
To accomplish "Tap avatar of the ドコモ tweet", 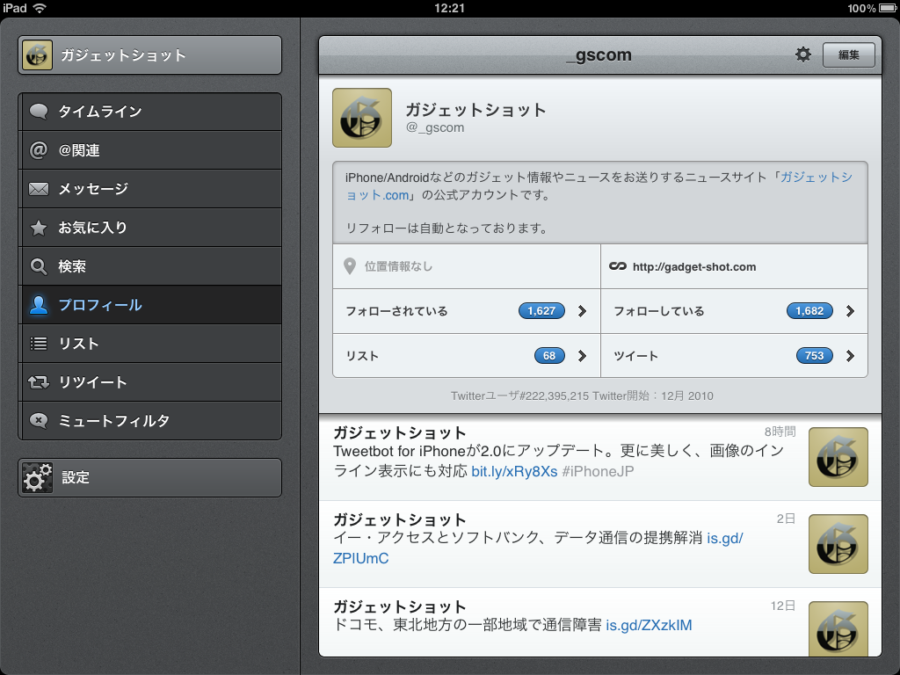I will pyautogui.click(x=838, y=629).
